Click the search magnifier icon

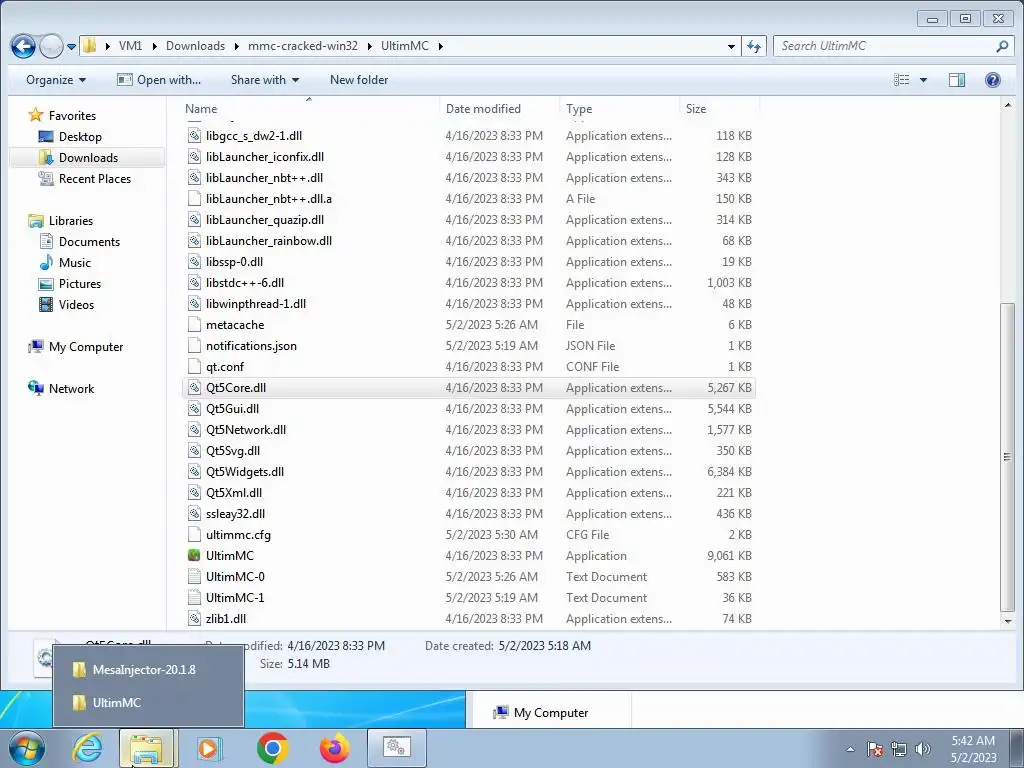click(1002, 46)
